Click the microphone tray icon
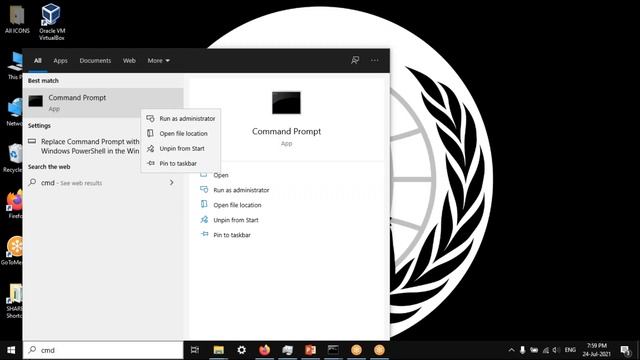The image size is (640, 360). [x=522, y=350]
